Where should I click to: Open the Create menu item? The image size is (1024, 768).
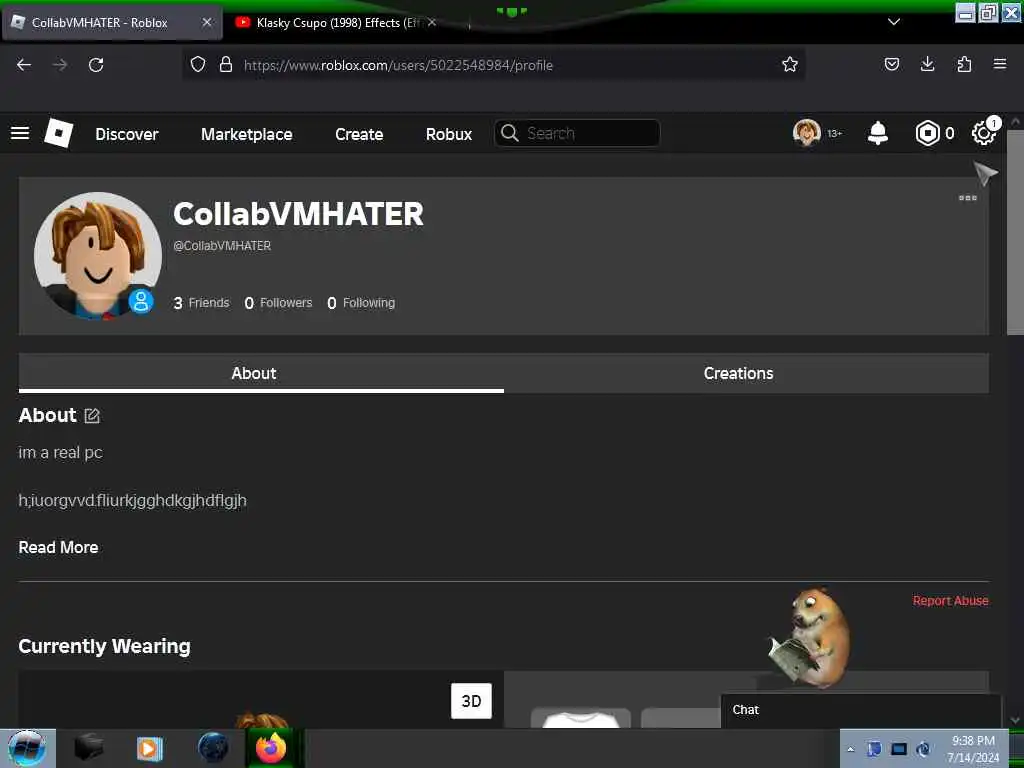(x=359, y=134)
